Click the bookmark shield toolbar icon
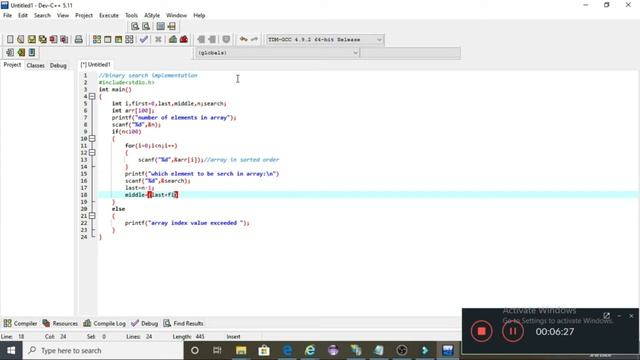640x360 pixels. [x=226, y=40]
